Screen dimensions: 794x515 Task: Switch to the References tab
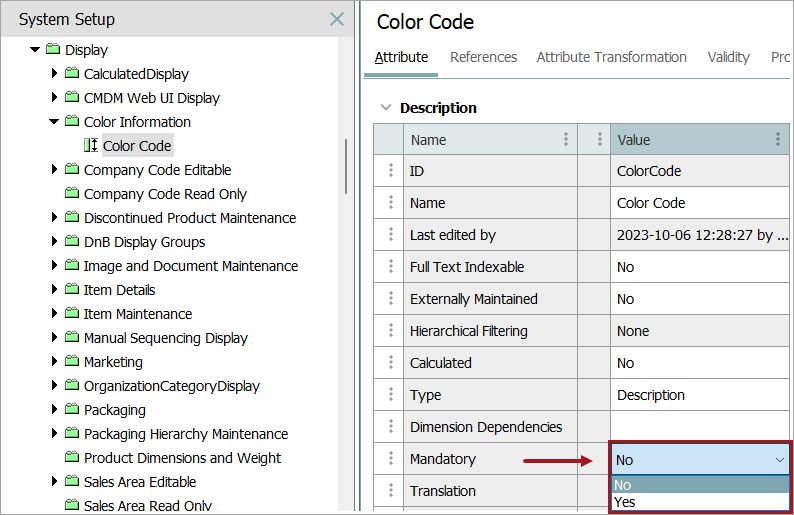[x=483, y=57]
